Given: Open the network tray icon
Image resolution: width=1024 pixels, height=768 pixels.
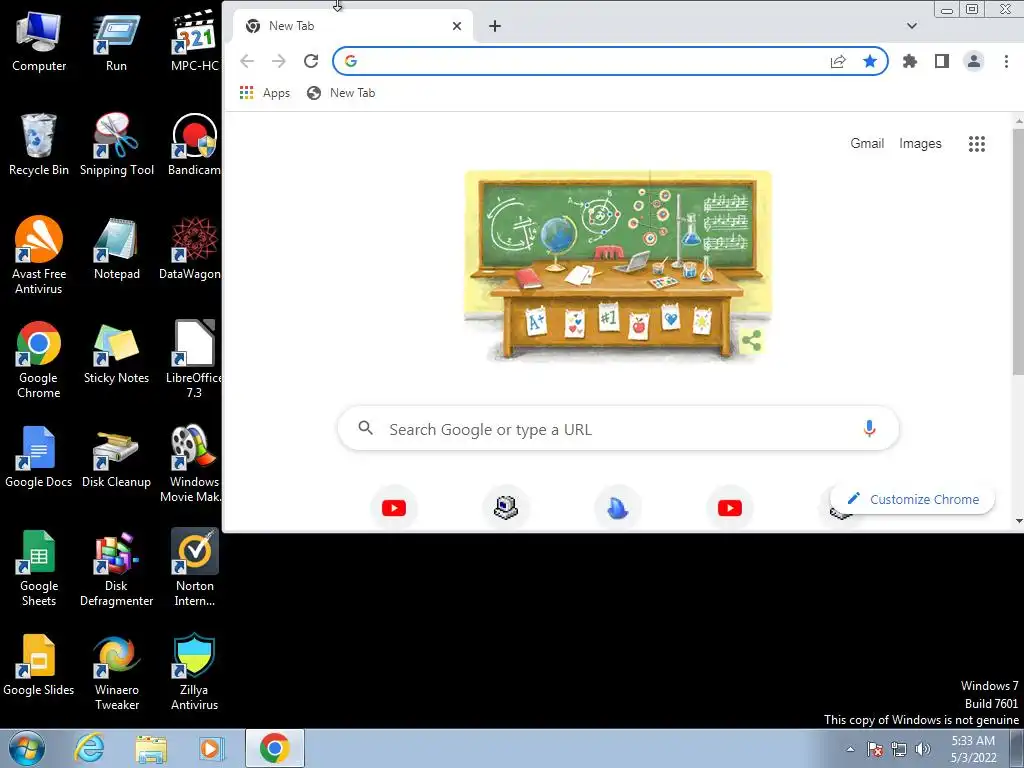Looking at the screenshot, I should (x=899, y=749).
